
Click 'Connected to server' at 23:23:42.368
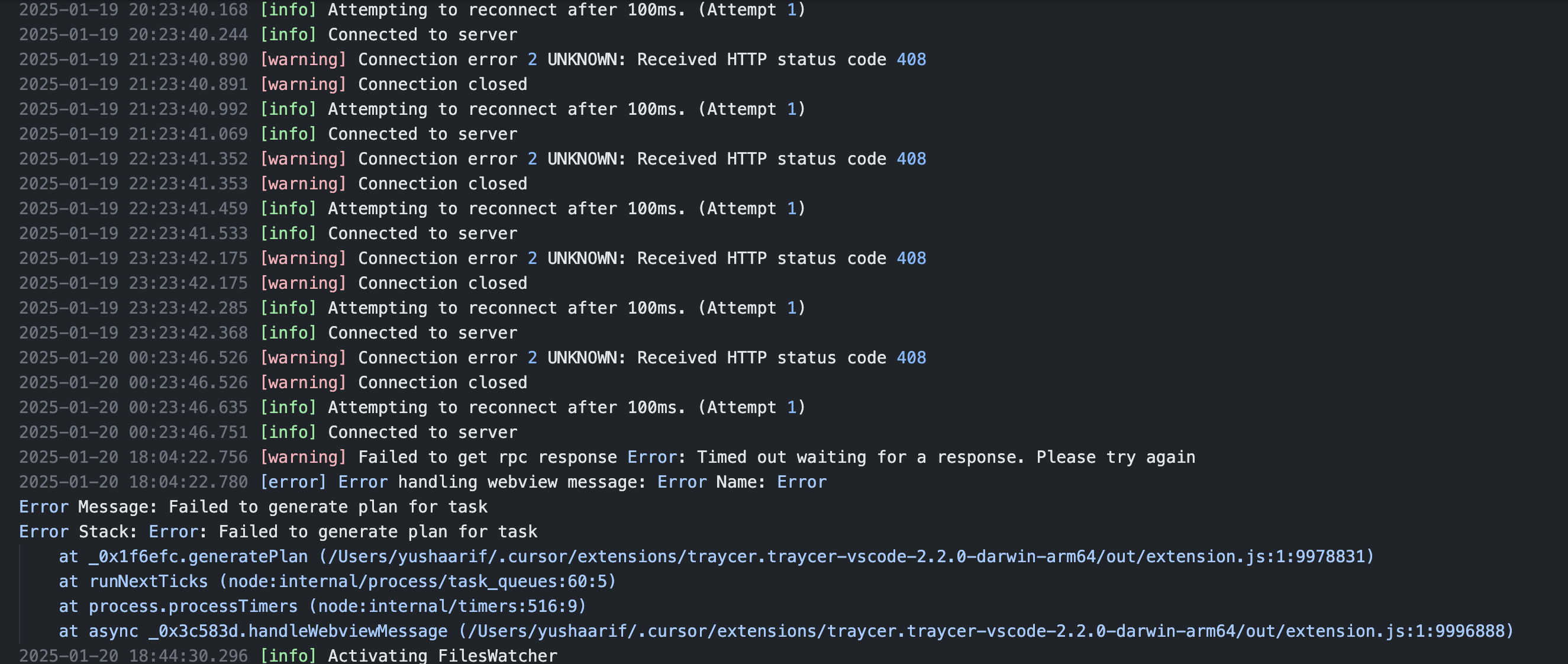tap(422, 333)
